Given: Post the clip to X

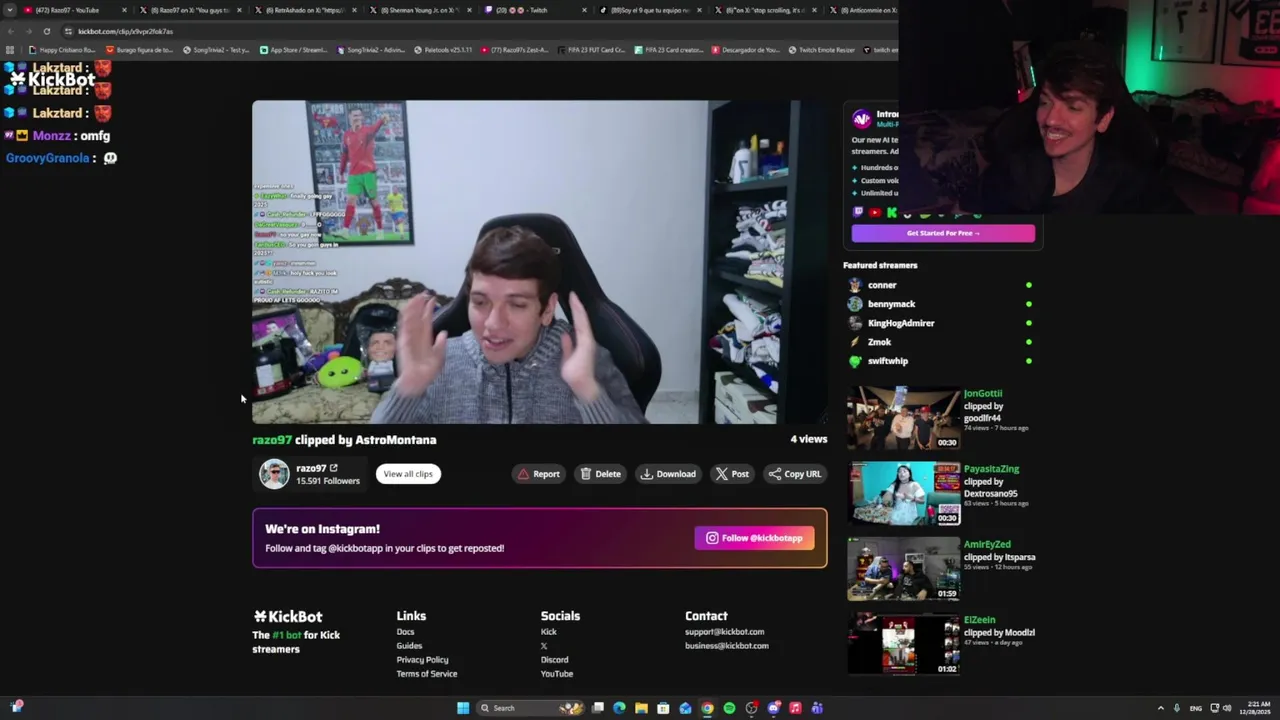Looking at the screenshot, I should 732,474.
